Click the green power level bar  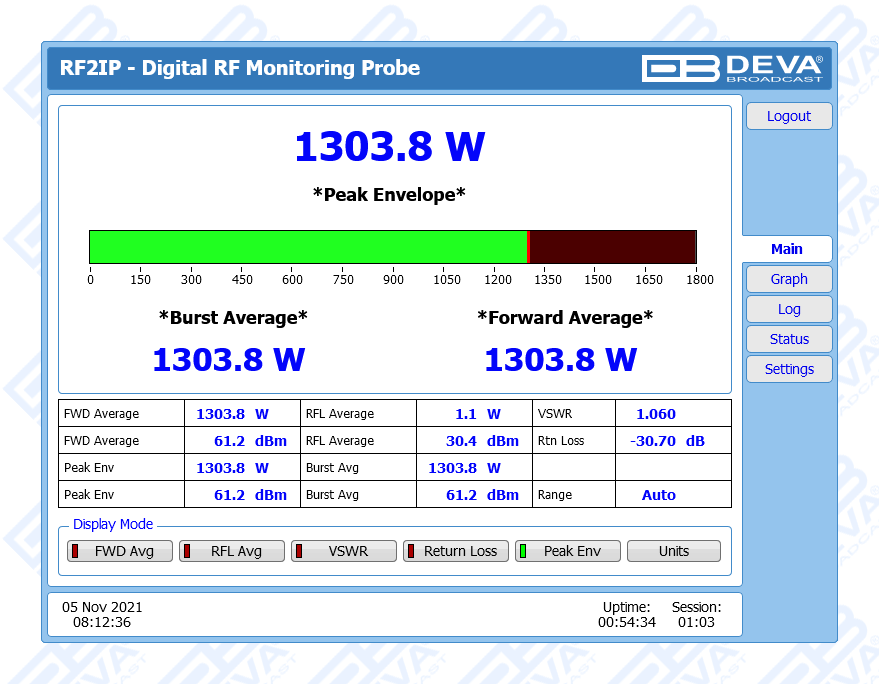click(x=308, y=247)
